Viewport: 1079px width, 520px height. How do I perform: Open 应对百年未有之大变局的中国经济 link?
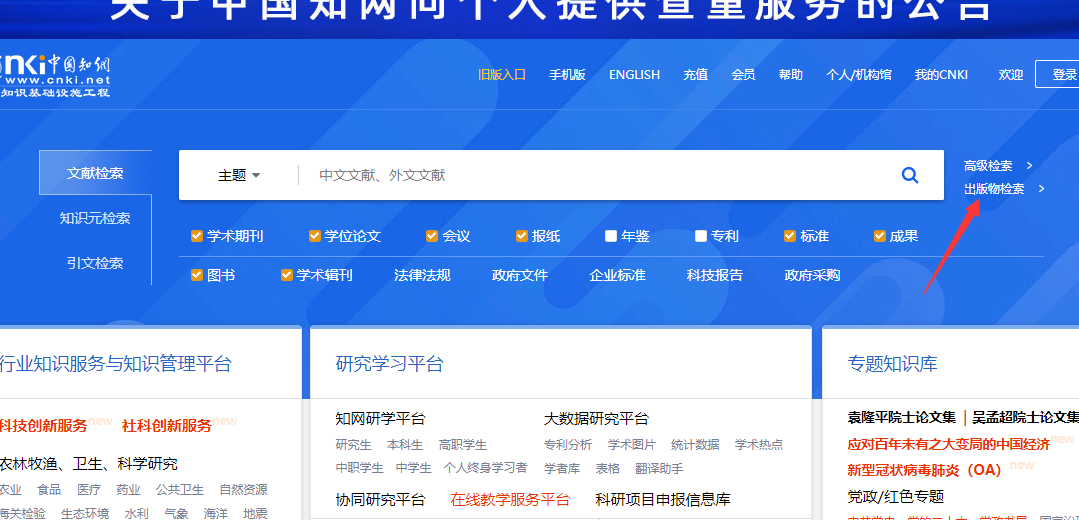pos(948,444)
